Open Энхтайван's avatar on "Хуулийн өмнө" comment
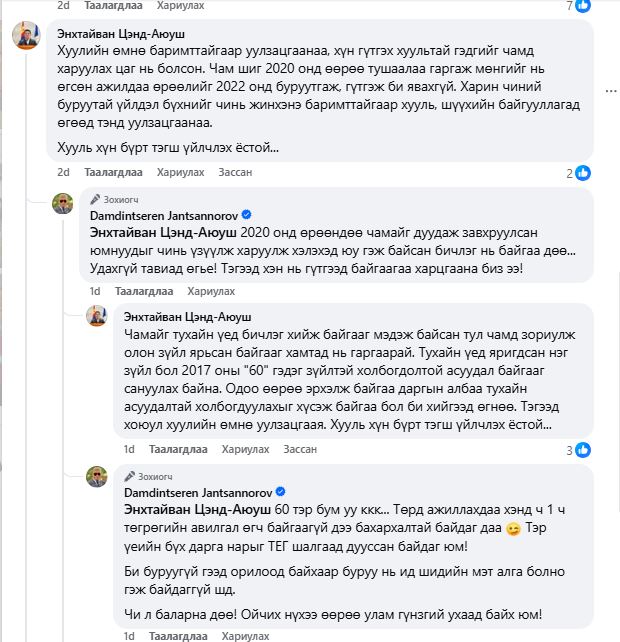Image resolution: width=620 pixels, height=642 pixels. 25,39
